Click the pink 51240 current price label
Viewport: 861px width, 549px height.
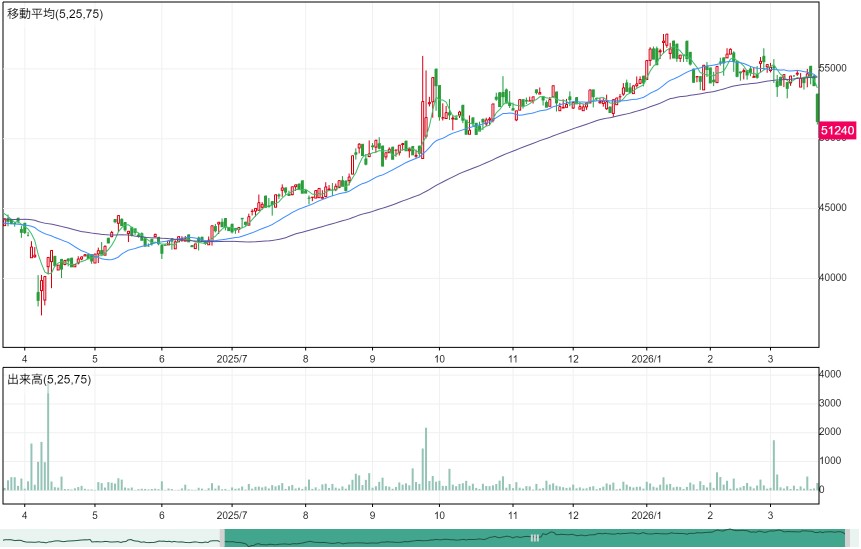tap(837, 131)
